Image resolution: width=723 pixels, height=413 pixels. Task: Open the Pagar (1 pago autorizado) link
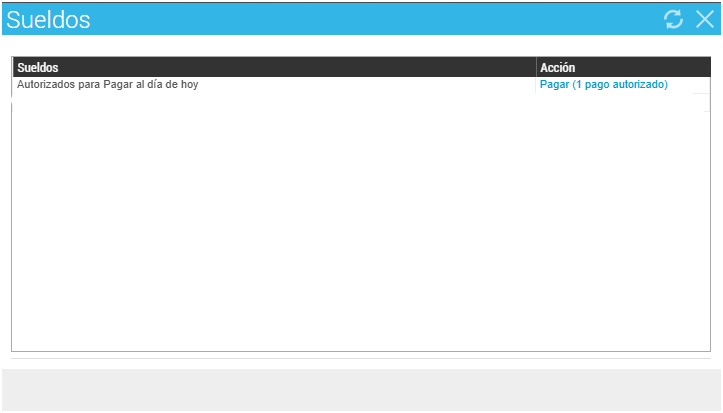[x=603, y=85]
